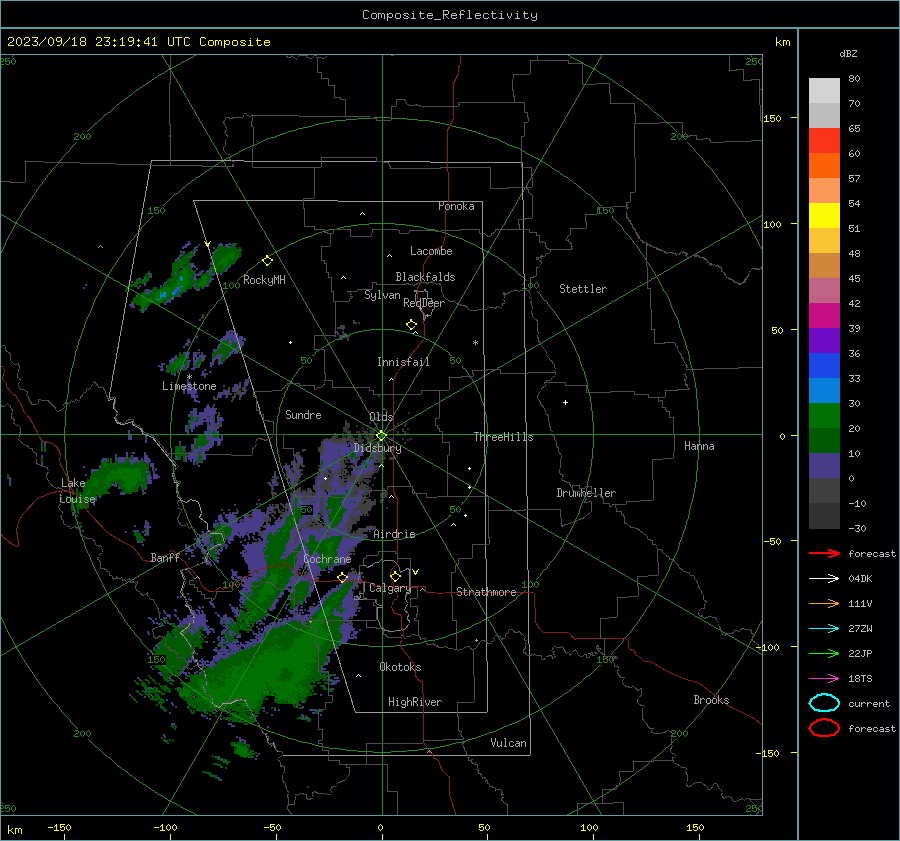Click the Didsbury city label

click(377, 448)
